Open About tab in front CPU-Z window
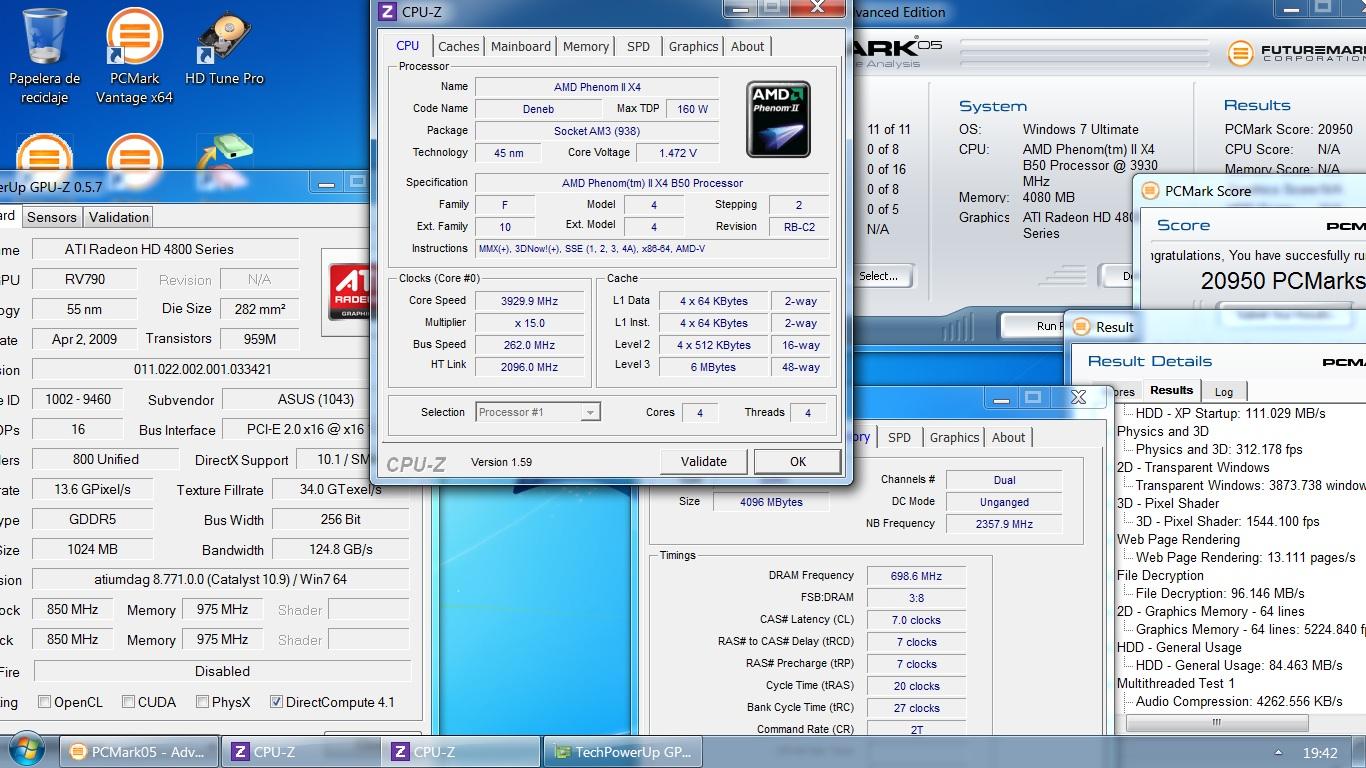The image size is (1366, 768). [x=747, y=46]
